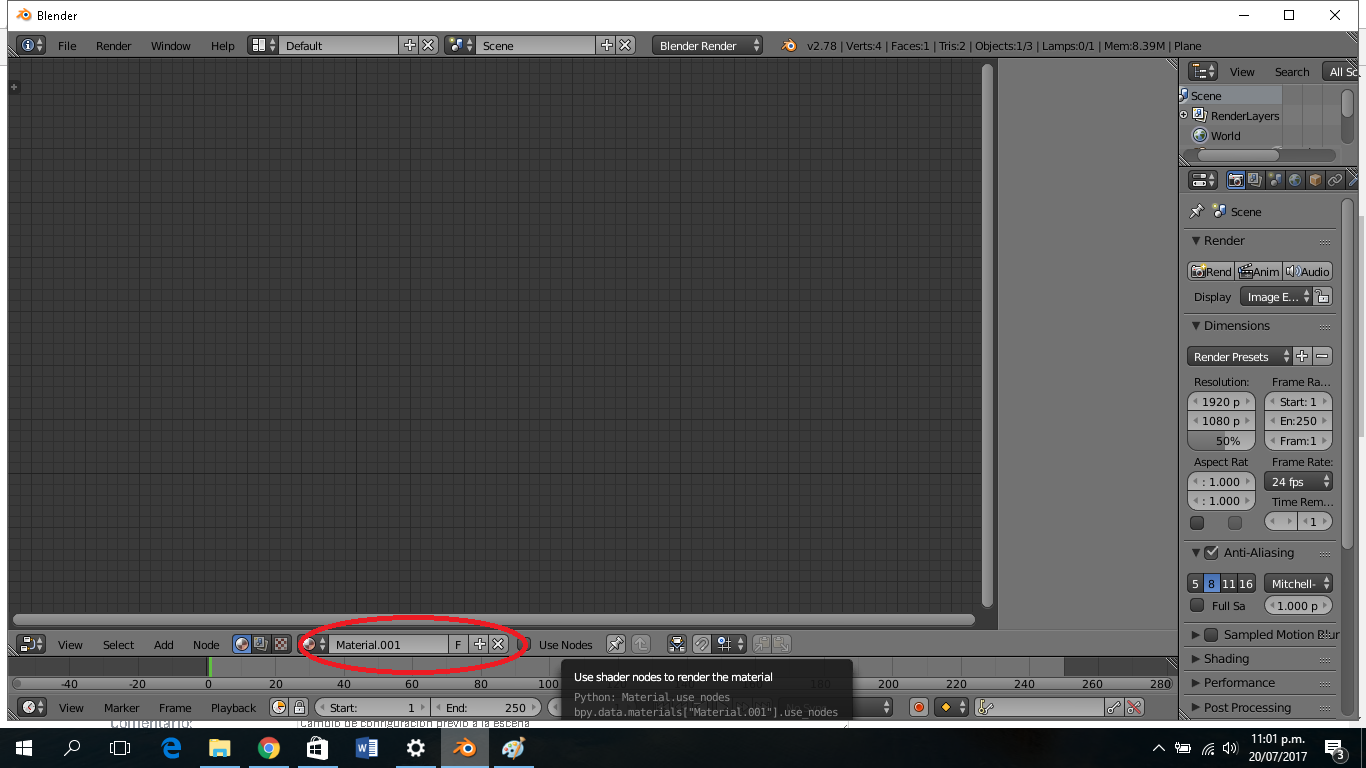
Task: Delete the Default screen layout
Action: 428,45
